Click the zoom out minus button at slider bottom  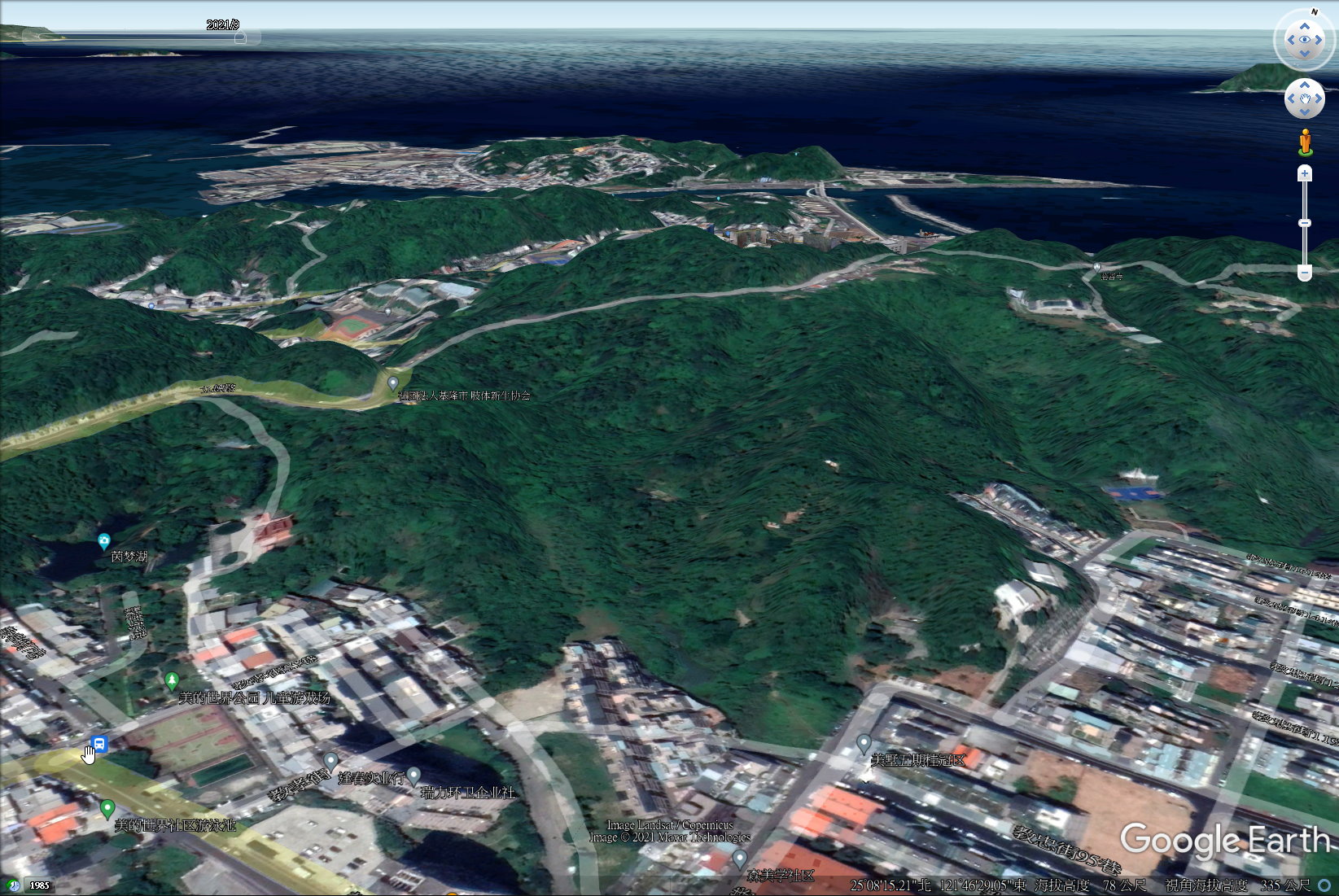(x=1305, y=273)
